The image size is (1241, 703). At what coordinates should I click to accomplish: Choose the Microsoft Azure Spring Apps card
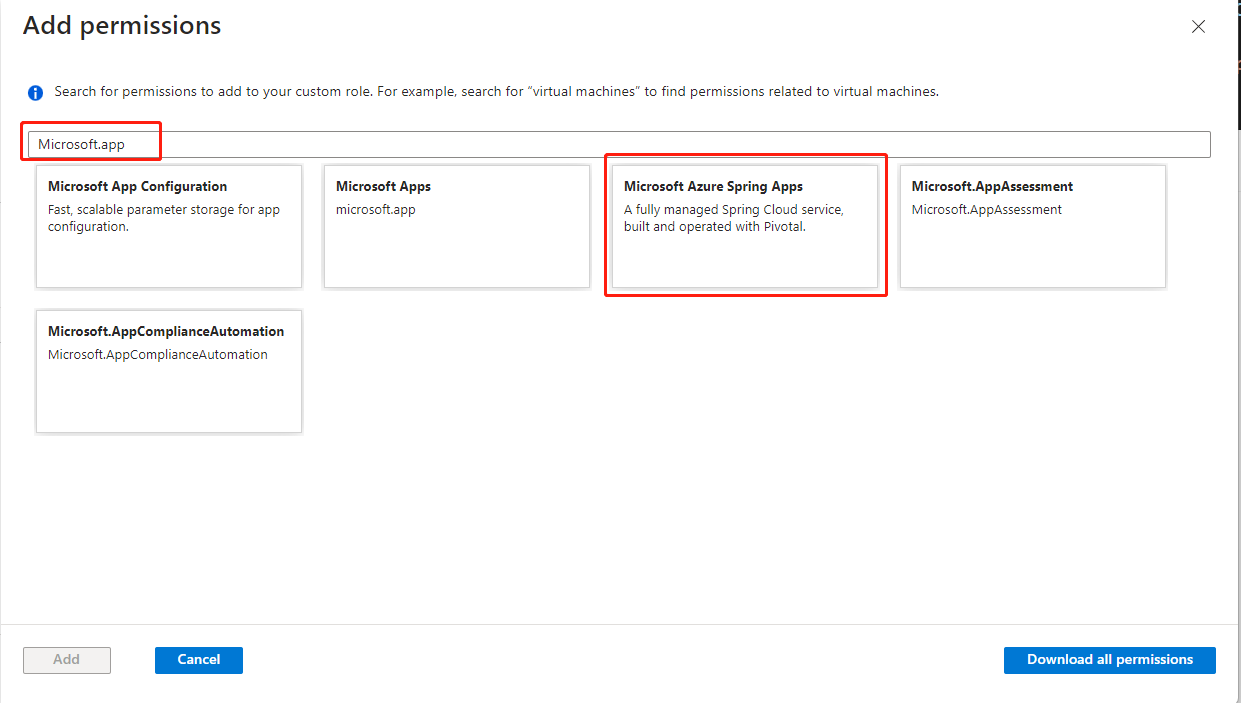click(x=745, y=227)
